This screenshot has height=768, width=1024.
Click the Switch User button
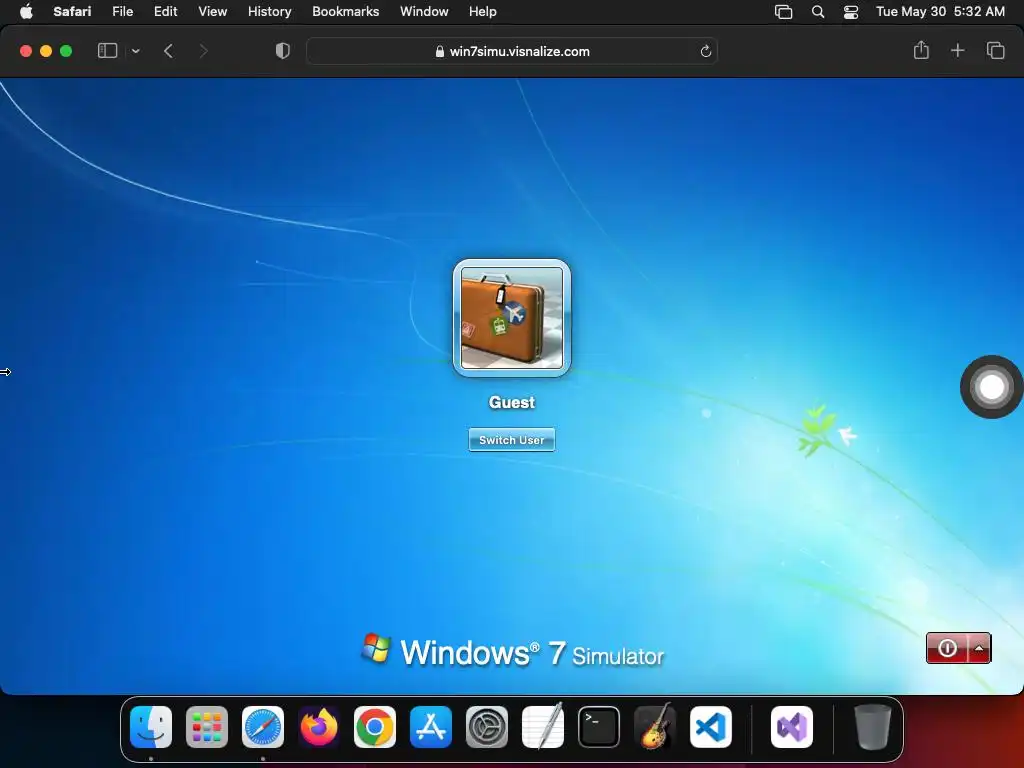[x=512, y=440]
